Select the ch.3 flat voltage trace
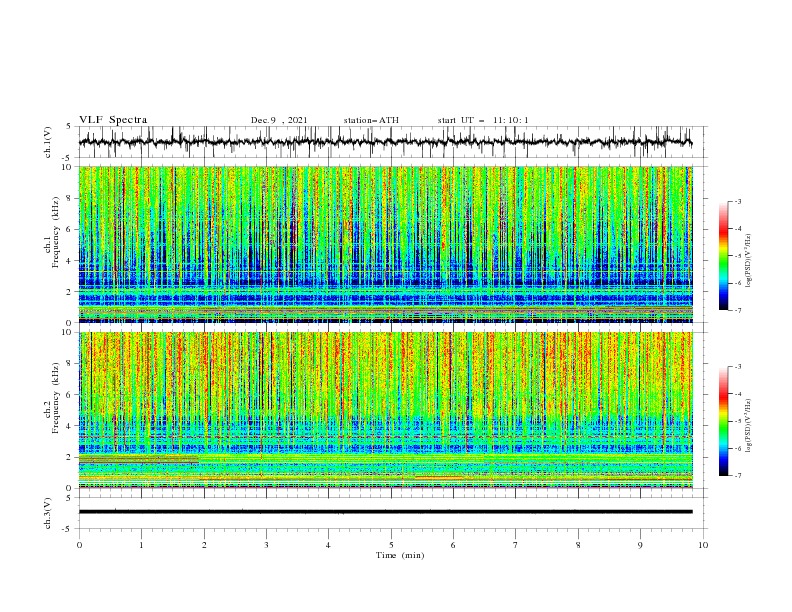 tap(385, 512)
